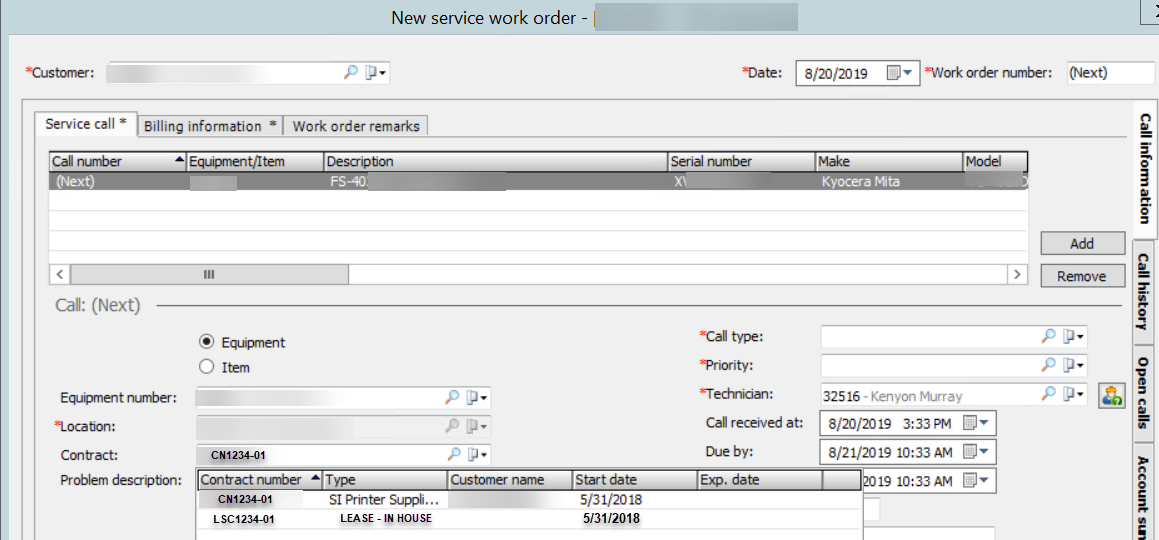This screenshot has width=1159, height=540.
Task: Click the grid's right scroll arrow
Action: [1018, 275]
